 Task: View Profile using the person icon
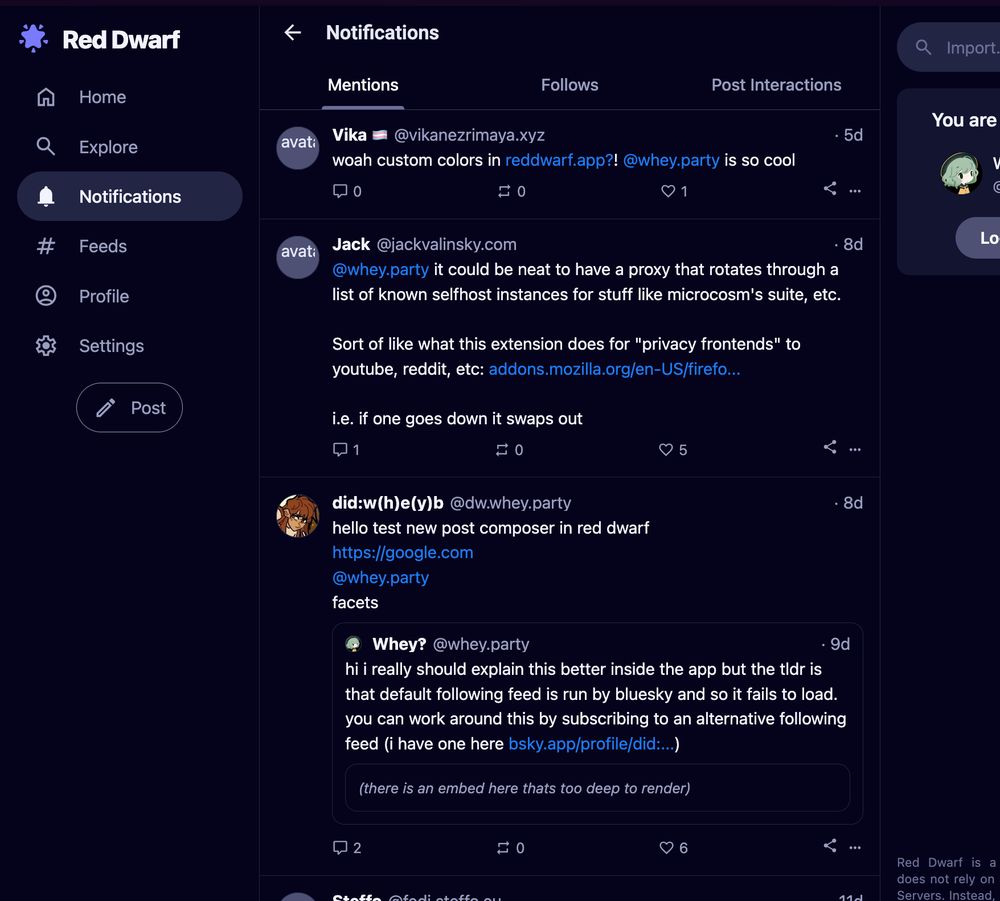tap(46, 296)
